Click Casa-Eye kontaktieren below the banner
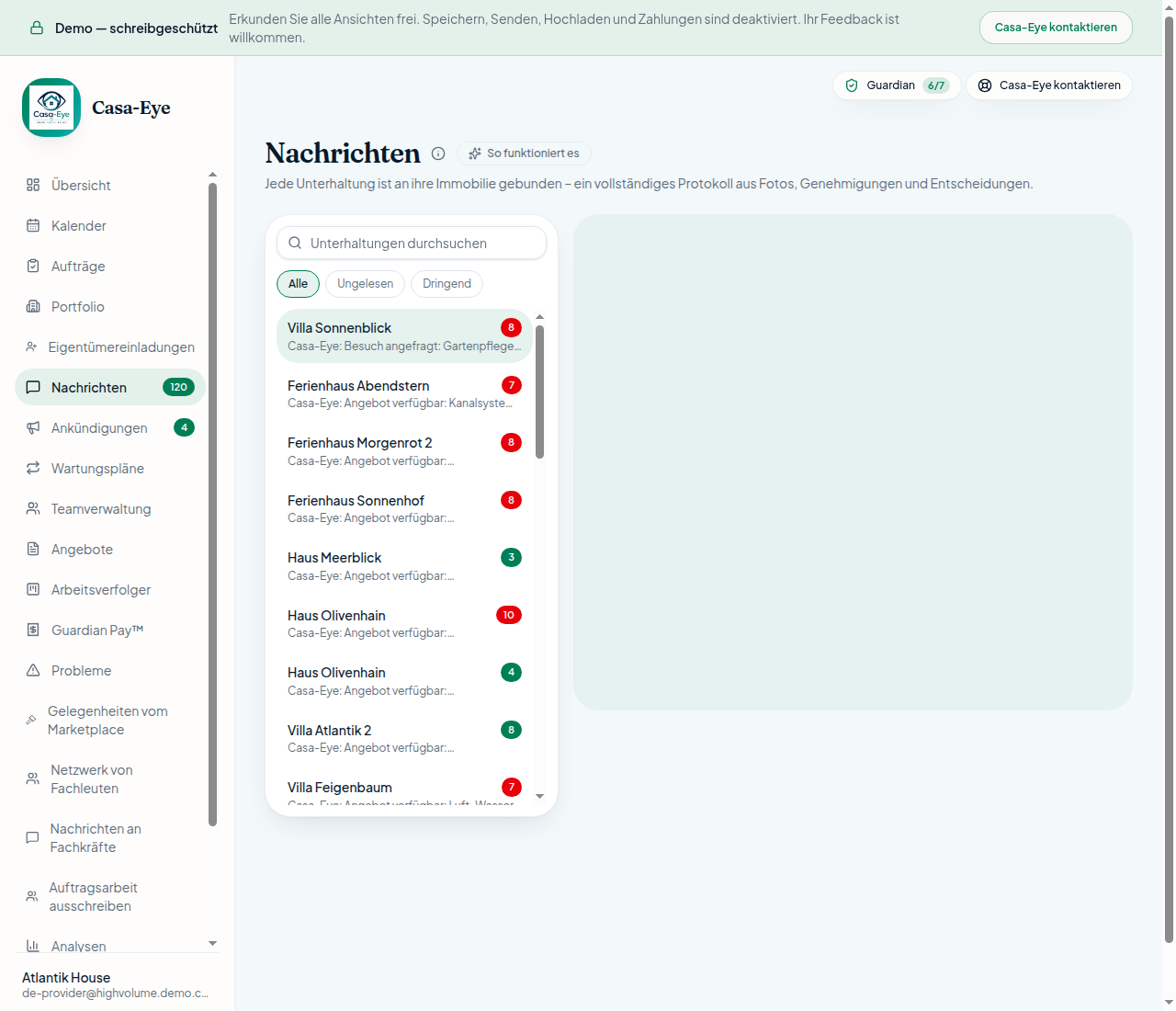The height and width of the screenshot is (1011, 1176). (1049, 85)
